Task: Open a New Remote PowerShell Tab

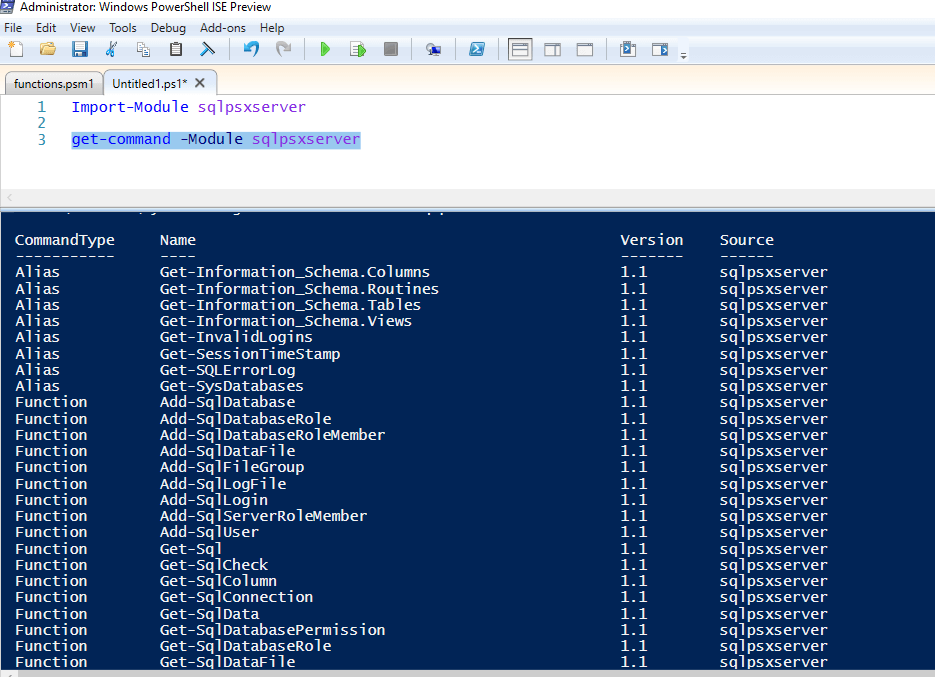Action: click(434, 50)
